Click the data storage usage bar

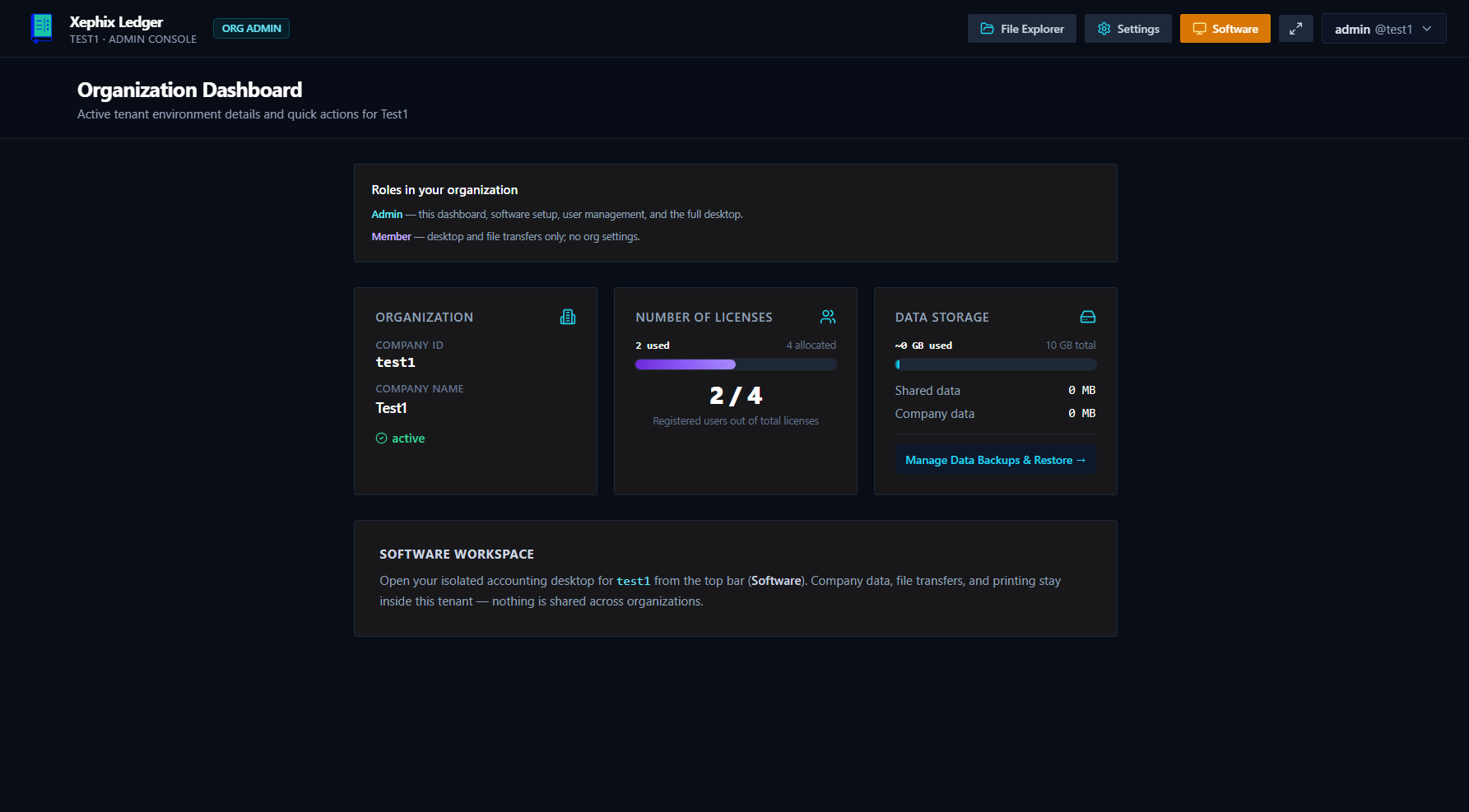[996, 364]
